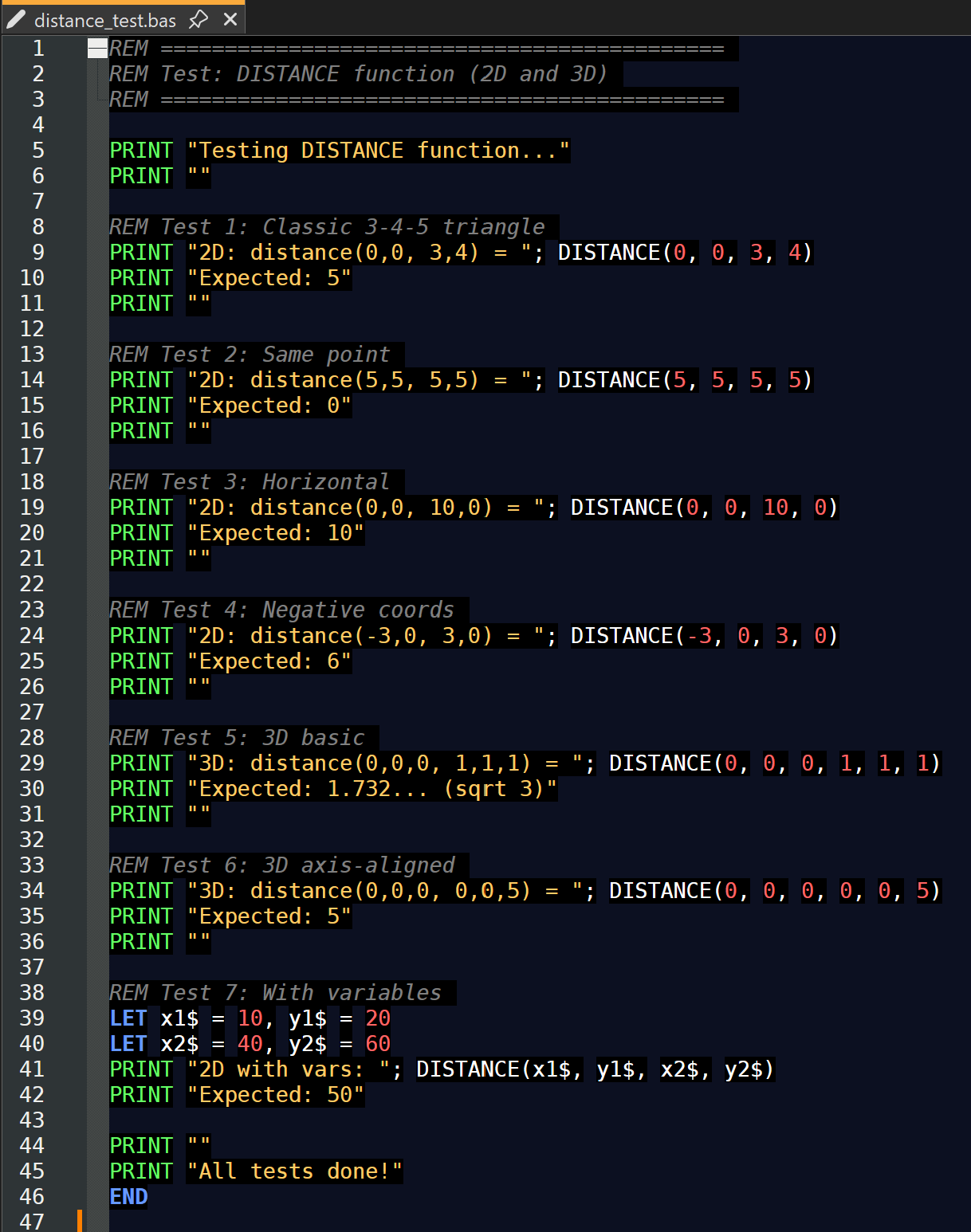Pin the distance_test.bas tab

(199, 19)
